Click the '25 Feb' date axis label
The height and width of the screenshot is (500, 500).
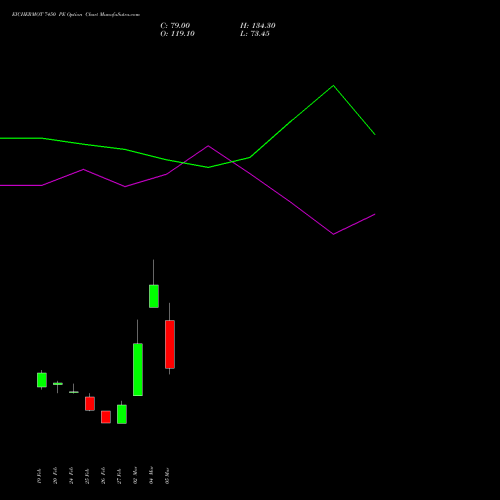(x=87, y=476)
